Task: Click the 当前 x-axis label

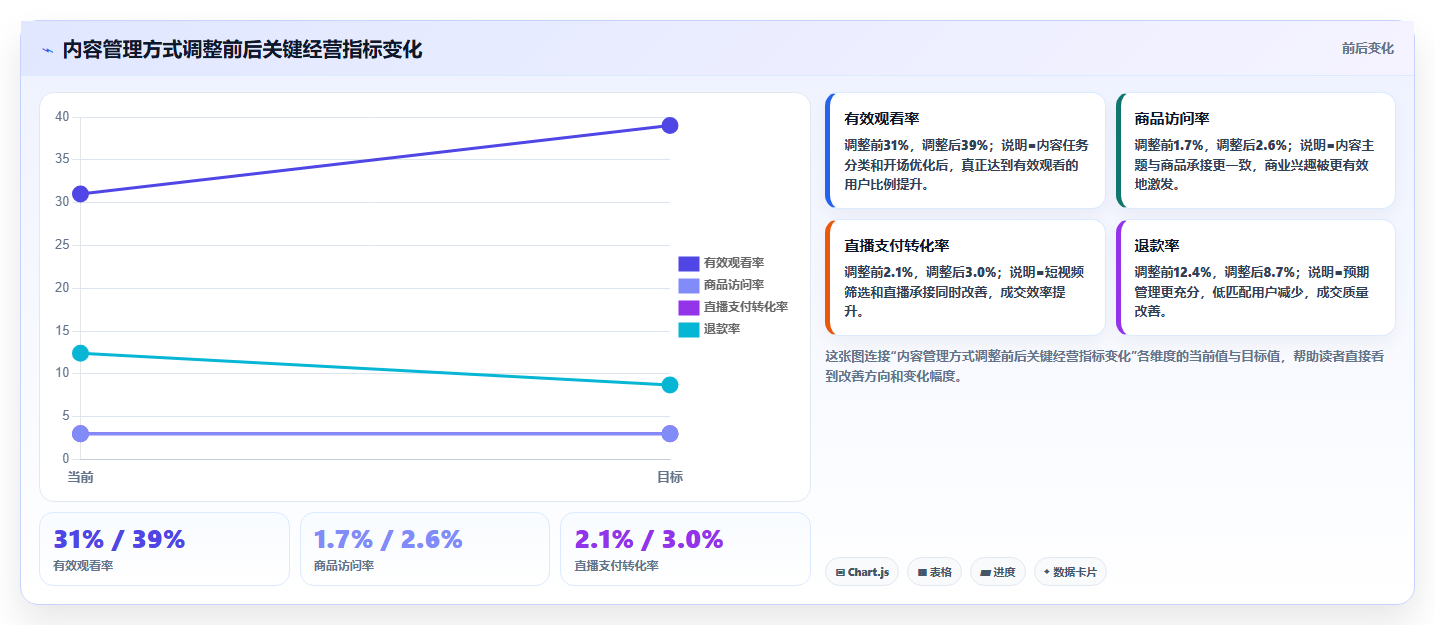Action: [x=80, y=478]
